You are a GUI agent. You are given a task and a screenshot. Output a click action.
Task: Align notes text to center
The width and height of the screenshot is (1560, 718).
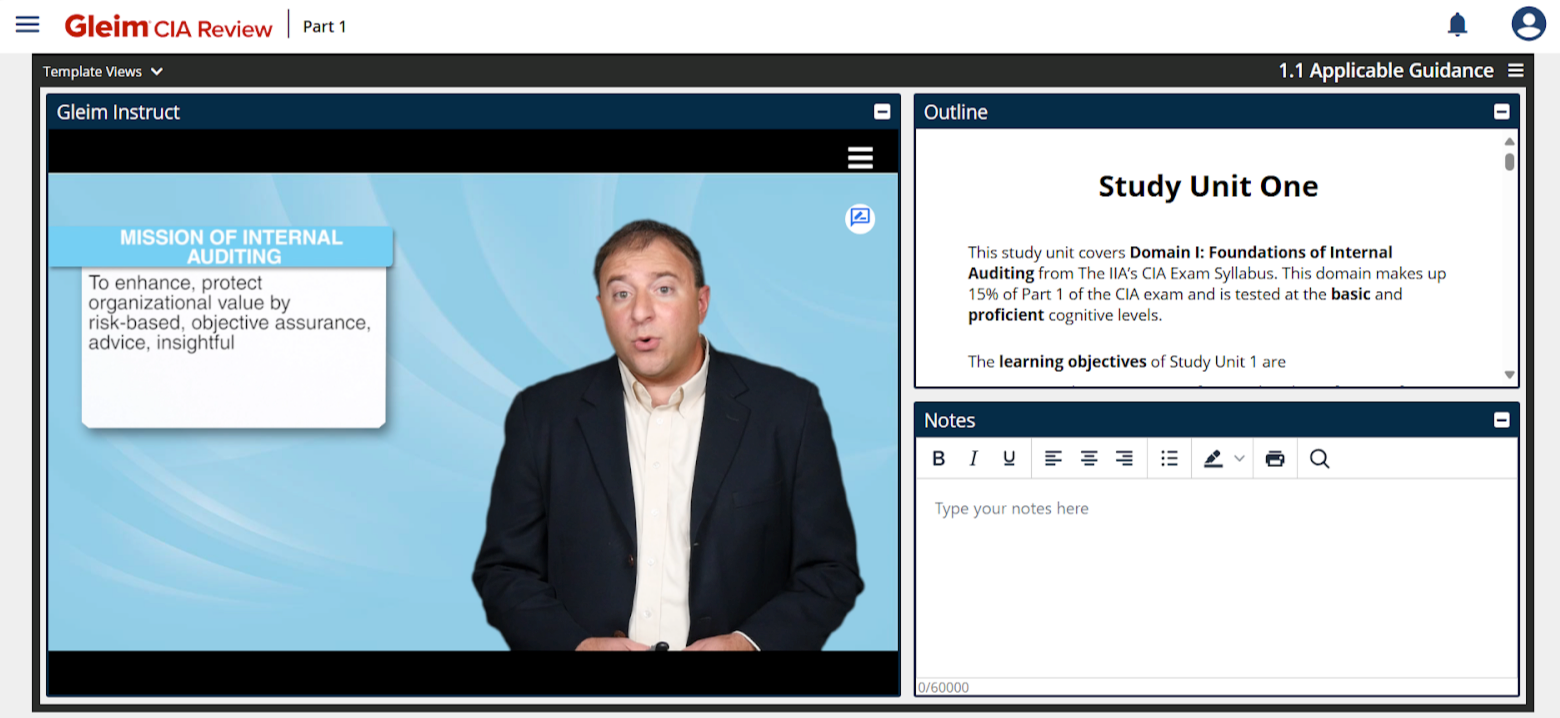point(1088,458)
